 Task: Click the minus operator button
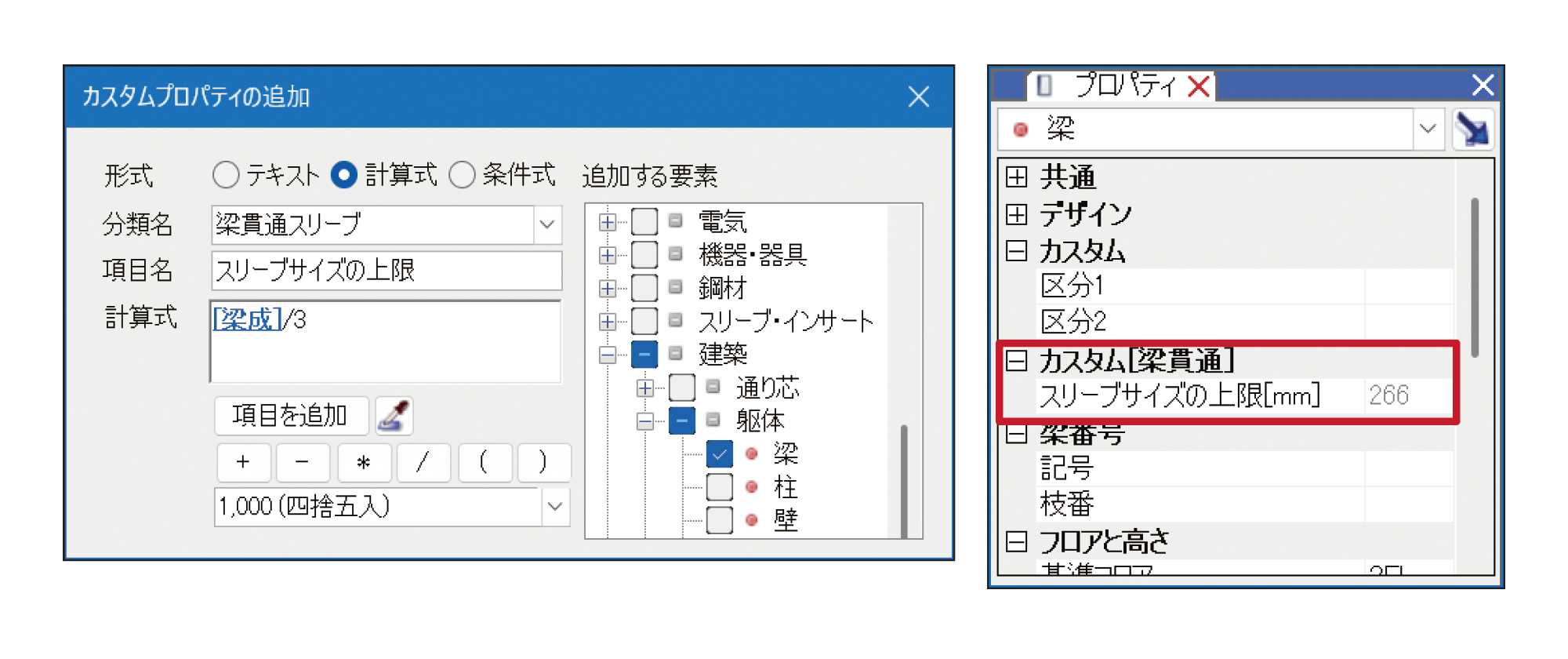[x=303, y=462]
